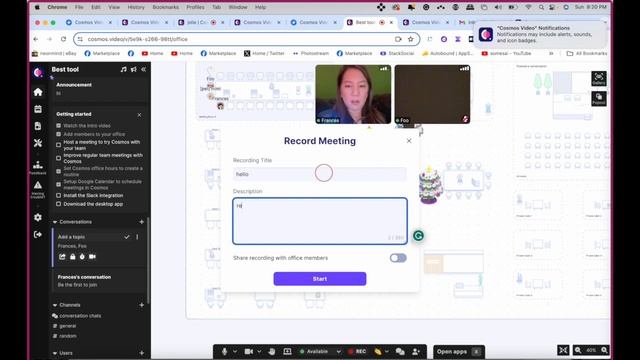Open the random channel
Screen dimensions: 640x360
pyautogui.click(x=67, y=336)
